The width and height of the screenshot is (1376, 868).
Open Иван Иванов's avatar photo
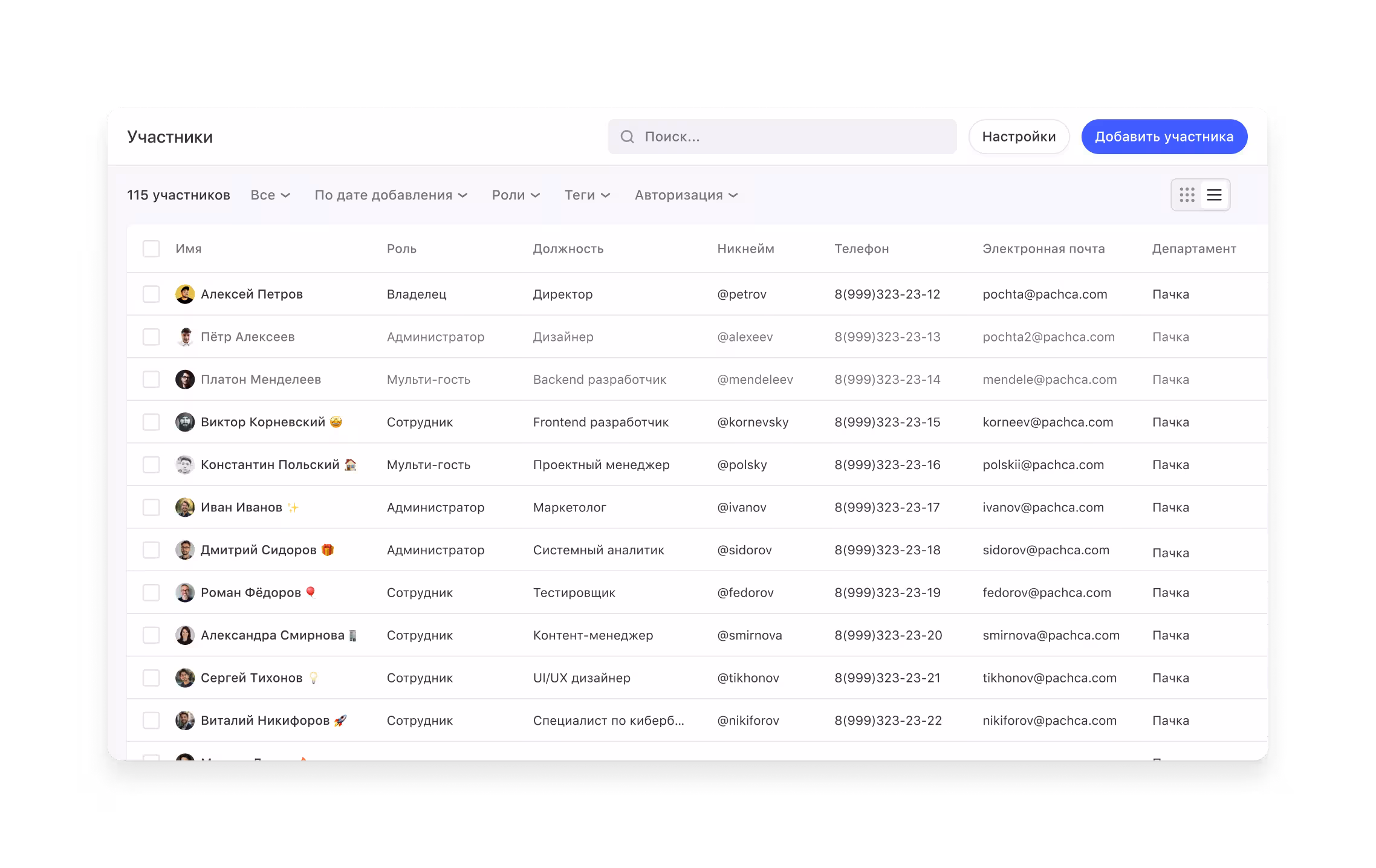point(184,507)
